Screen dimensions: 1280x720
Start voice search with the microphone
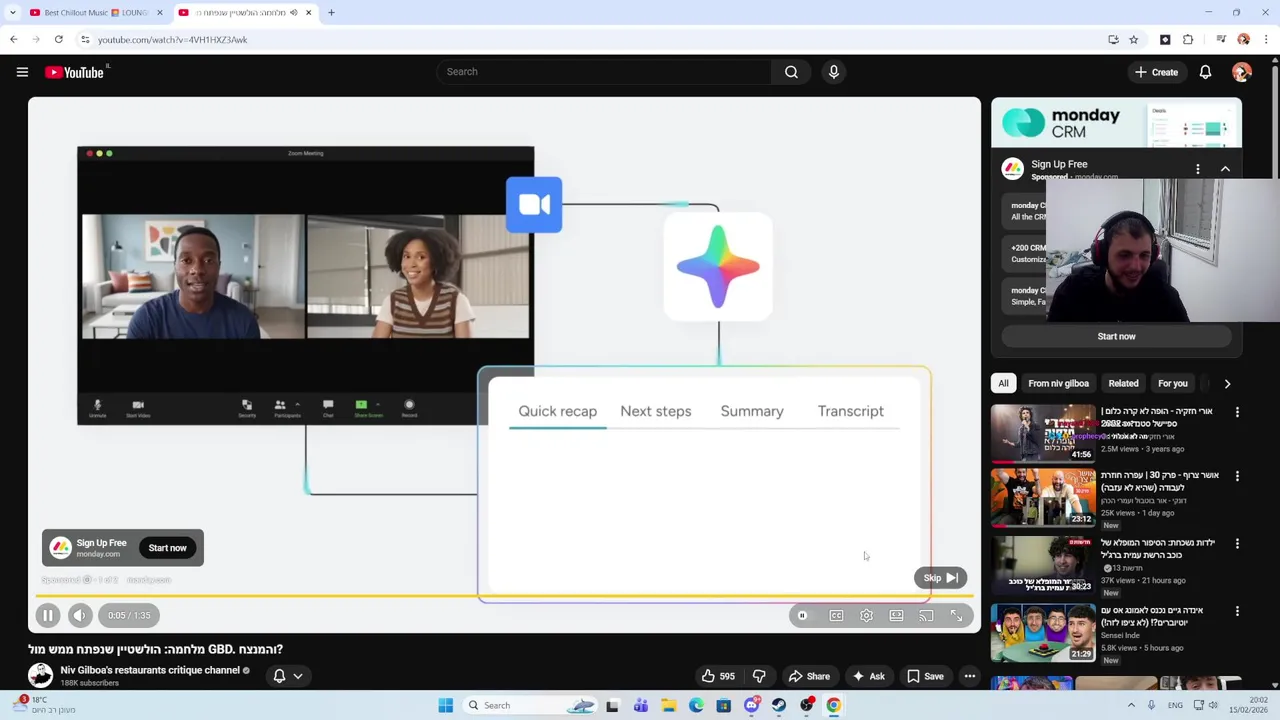click(833, 72)
